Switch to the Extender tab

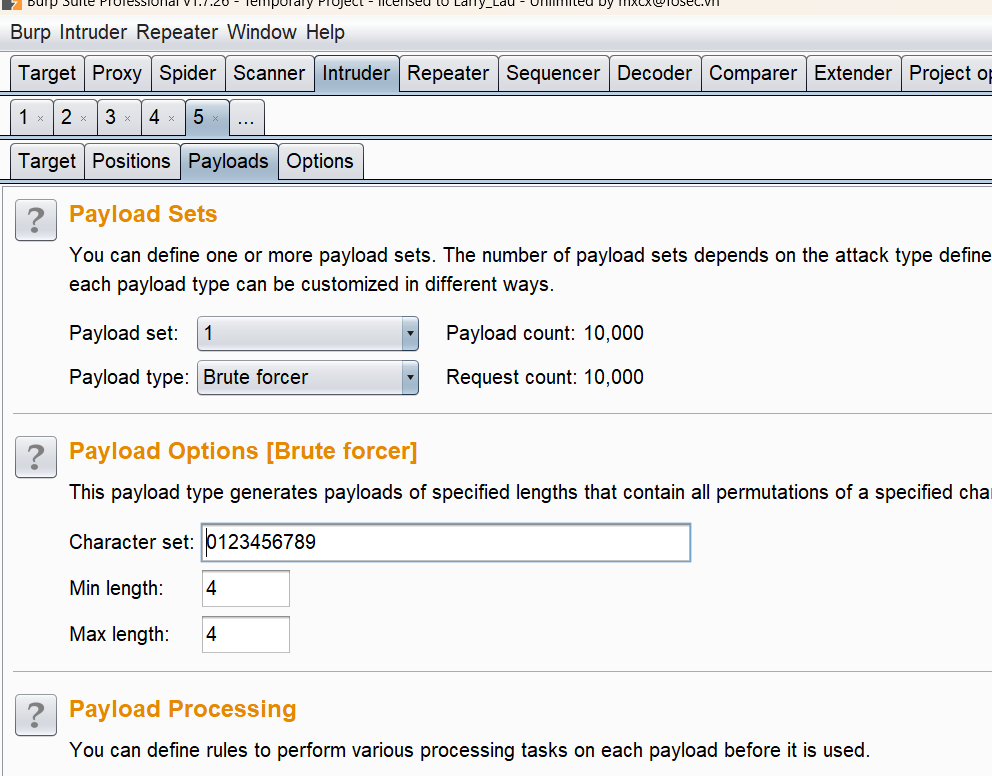[x=853, y=73]
